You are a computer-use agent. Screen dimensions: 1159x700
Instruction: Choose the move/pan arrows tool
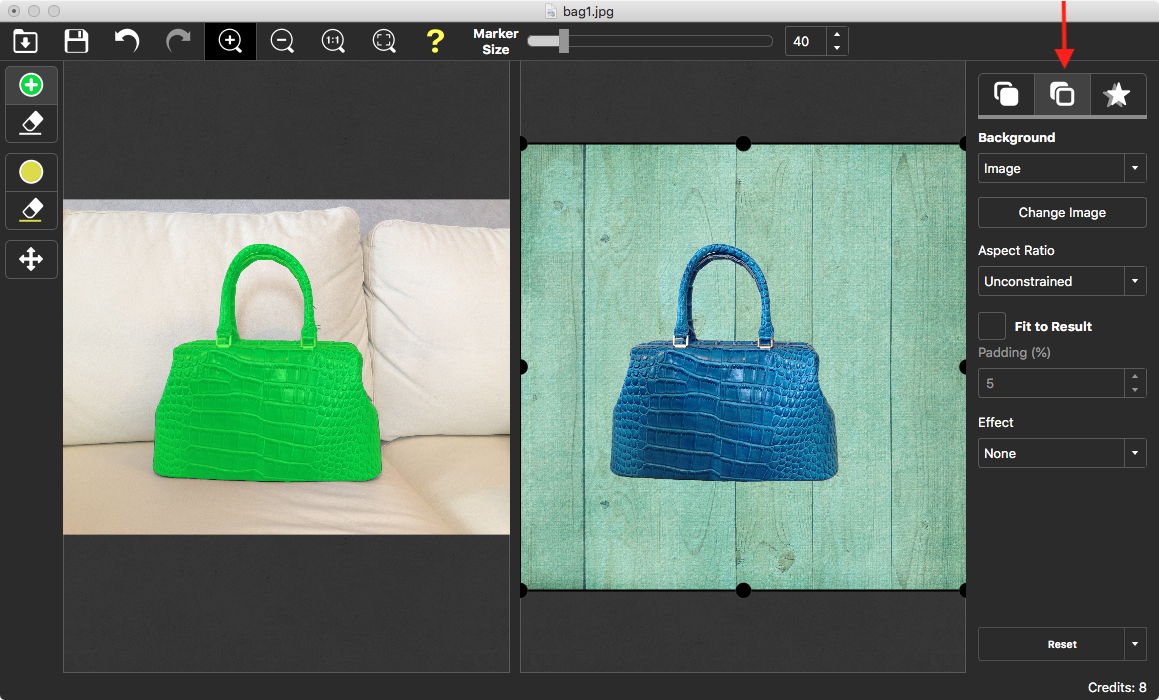(32, 260)
